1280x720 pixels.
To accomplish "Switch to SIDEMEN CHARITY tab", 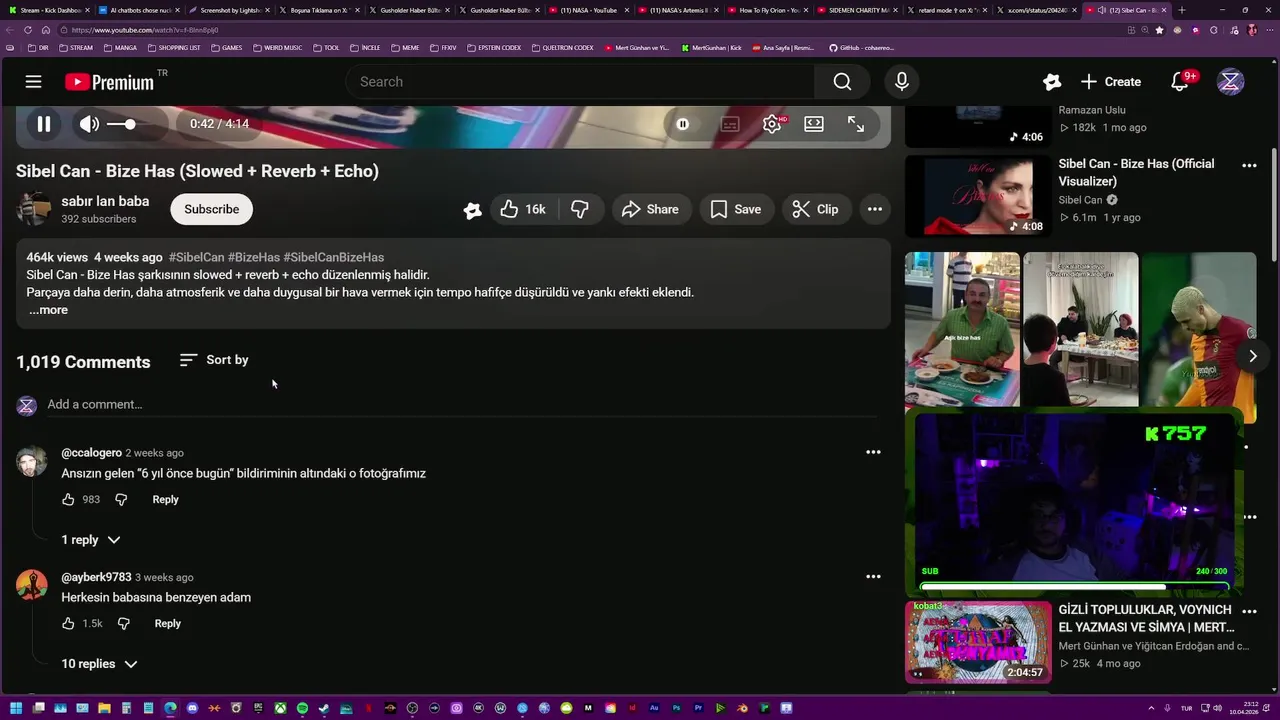I will click(x=858, y=10).
